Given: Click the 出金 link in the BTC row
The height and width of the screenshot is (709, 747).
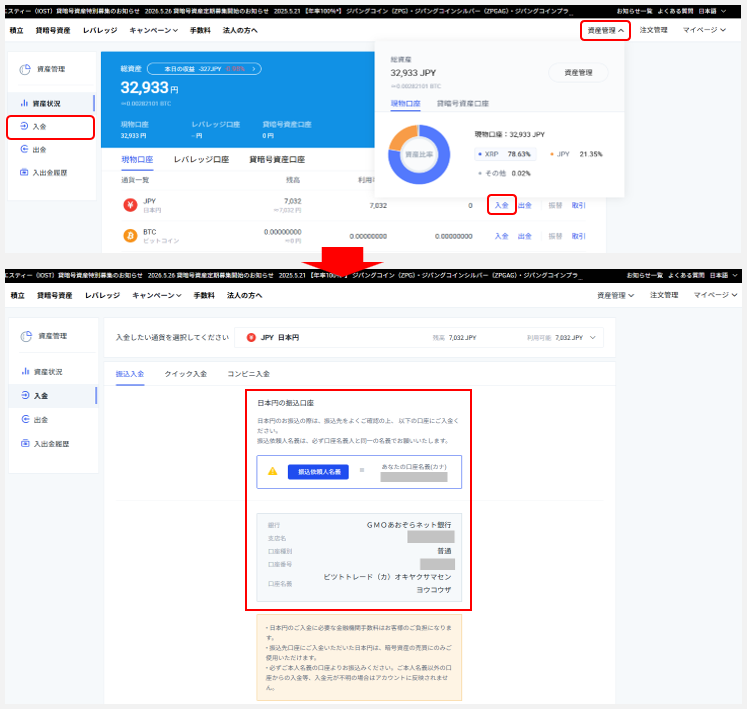Looking at the screenshot, I should tap(525, 236).
